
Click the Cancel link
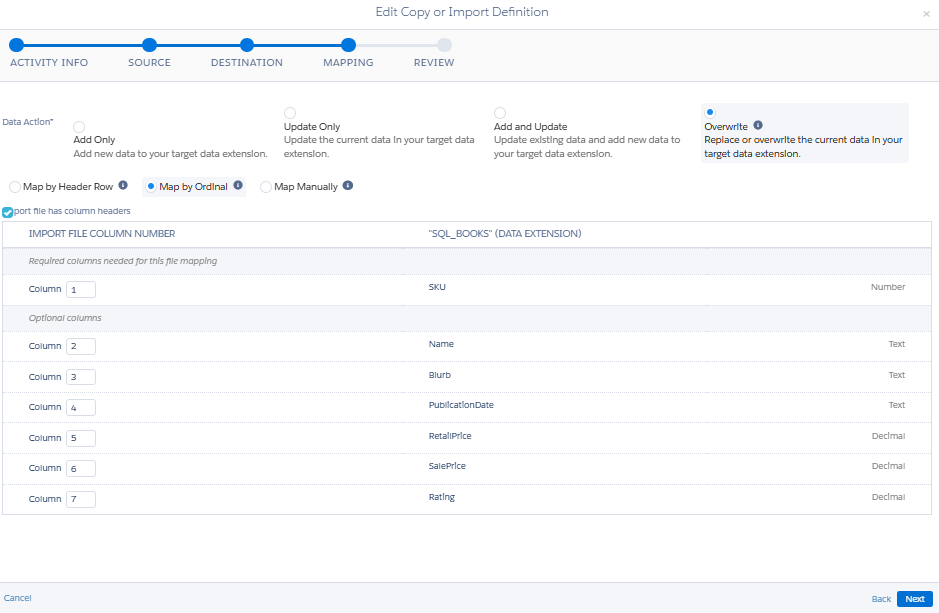pyautogui.click(x=18, y=598)
